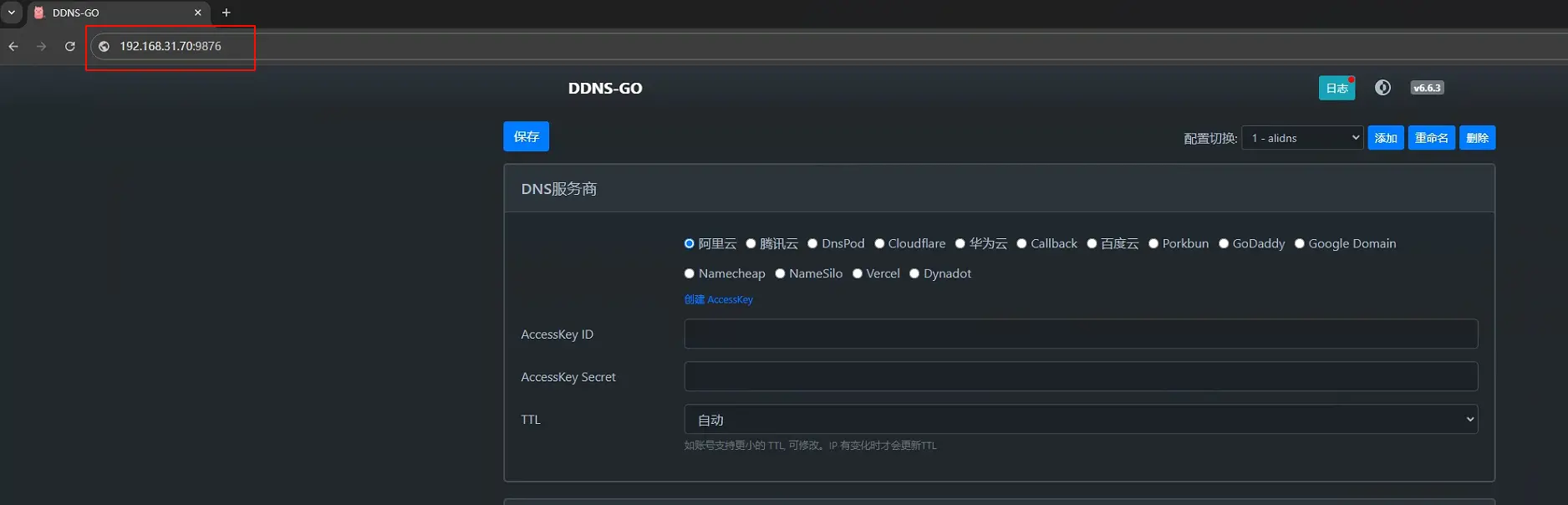This screenshot has height=505, width=1568.
Task: Click the AccessKey ID input field
Action: pos(1080,334)
